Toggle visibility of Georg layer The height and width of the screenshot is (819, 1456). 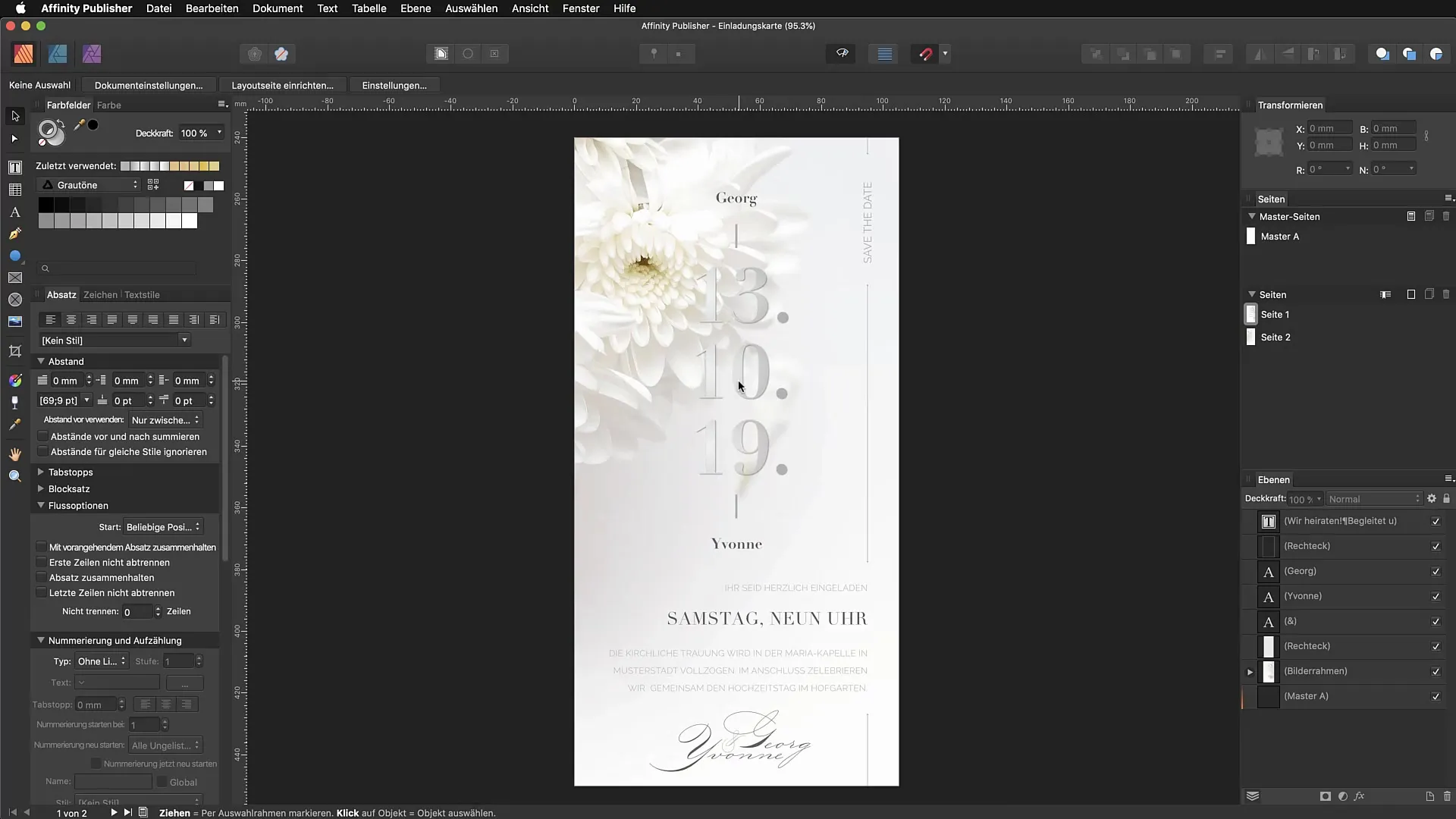point(1436,572)
